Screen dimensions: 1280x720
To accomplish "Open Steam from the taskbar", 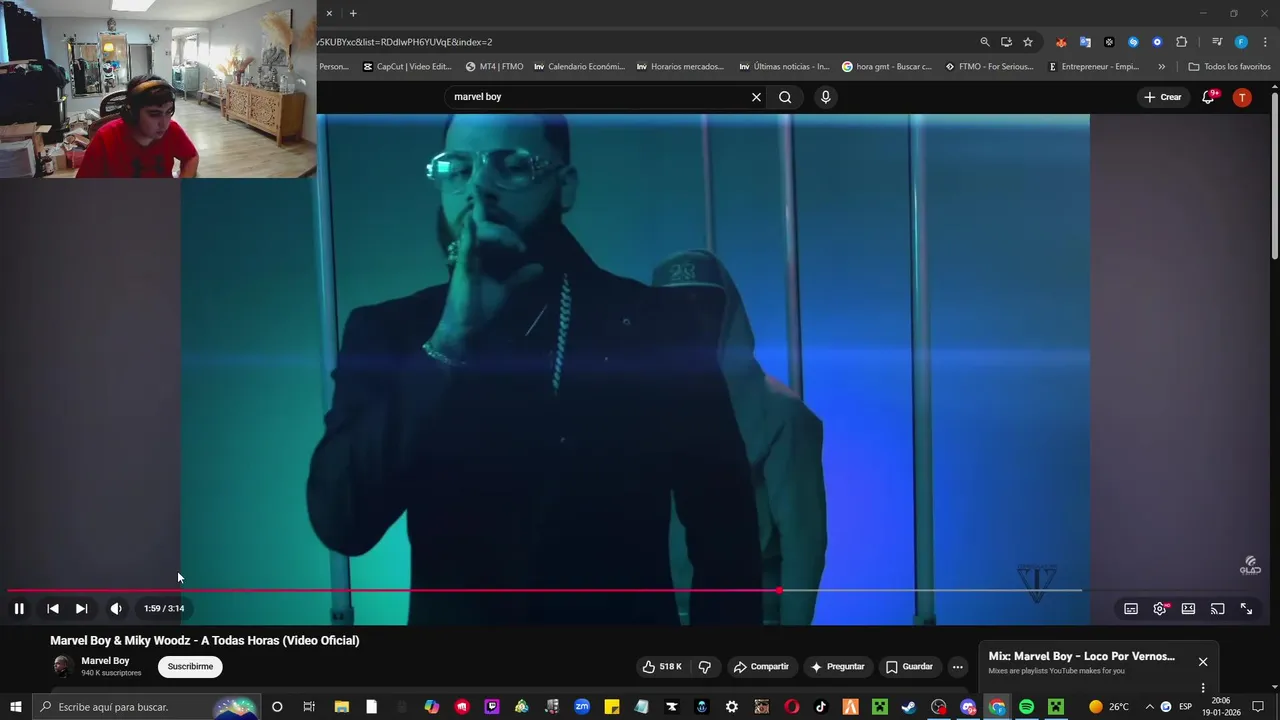I will click(908, 707).
